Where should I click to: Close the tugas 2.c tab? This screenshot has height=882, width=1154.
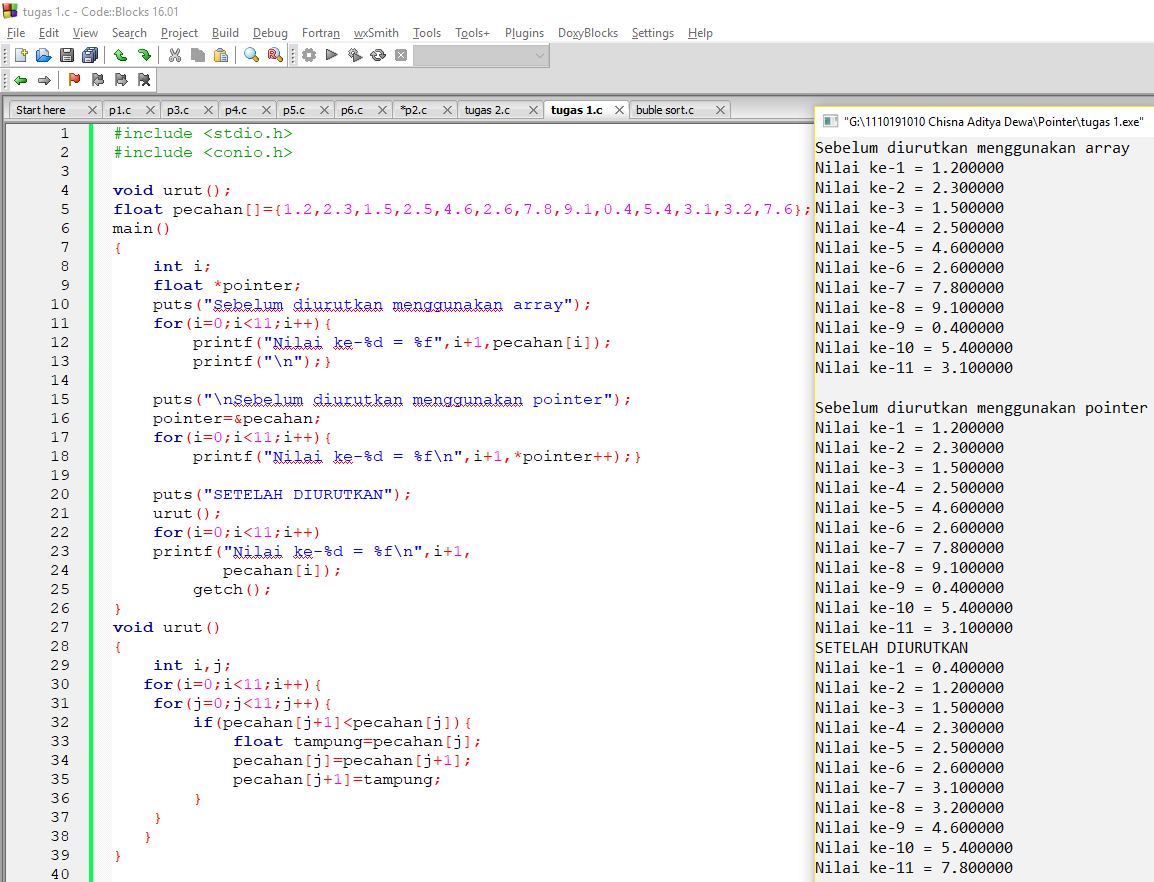click(x=534, y=110)
